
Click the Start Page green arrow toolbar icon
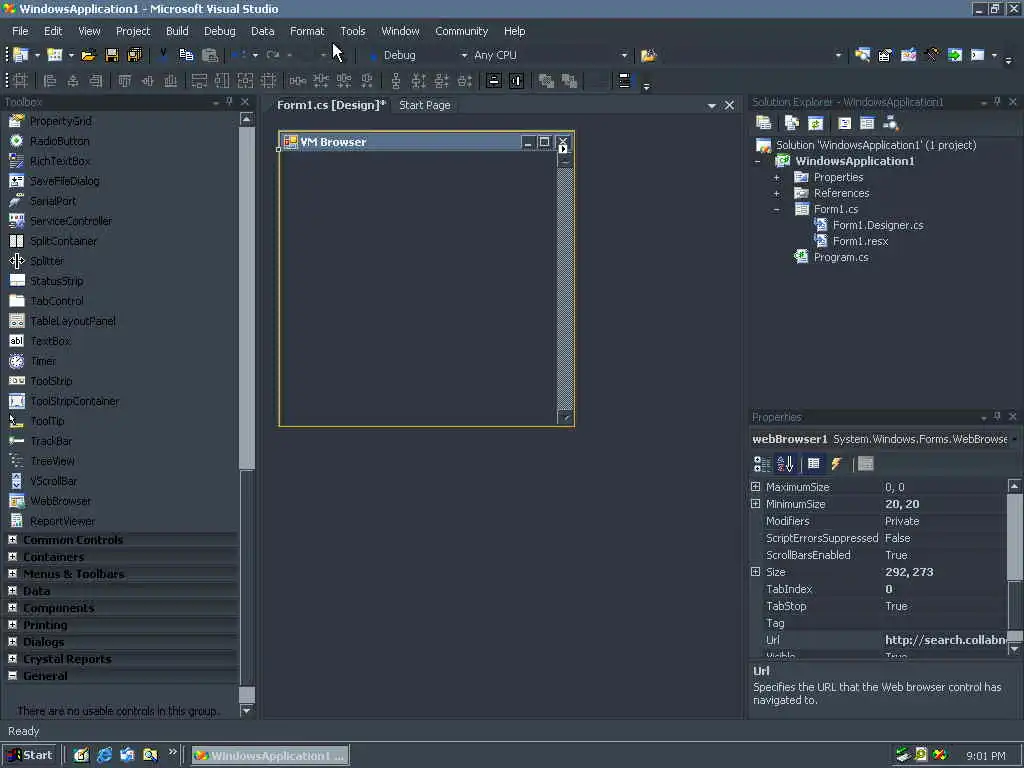(955, 56)
